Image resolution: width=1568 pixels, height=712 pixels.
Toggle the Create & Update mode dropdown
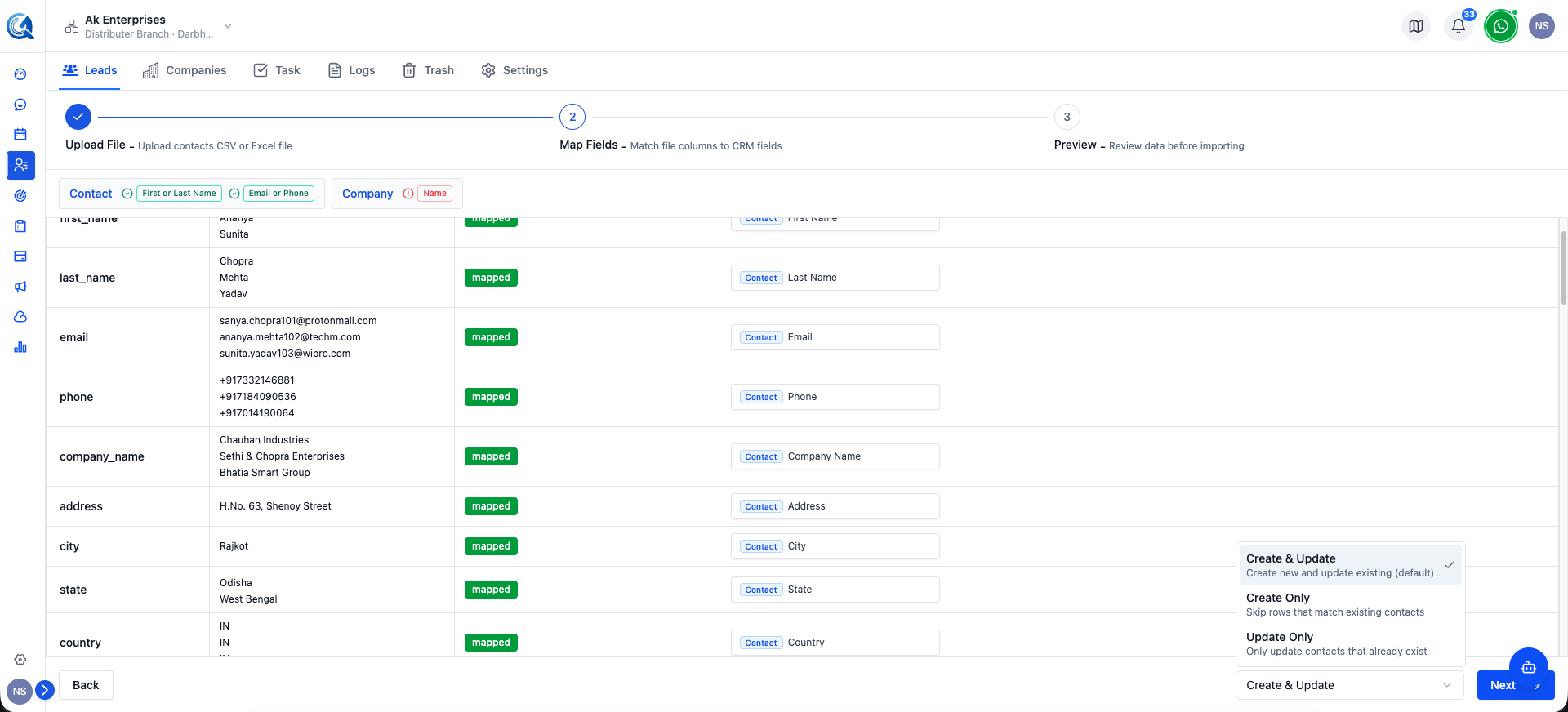[1350, 685]
